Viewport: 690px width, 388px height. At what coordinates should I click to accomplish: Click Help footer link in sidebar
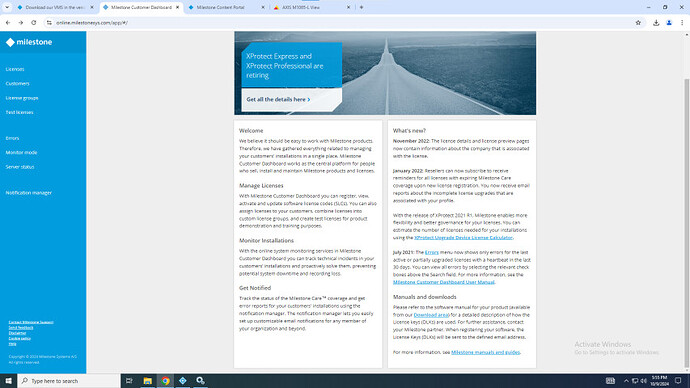(x=12, y=344)
